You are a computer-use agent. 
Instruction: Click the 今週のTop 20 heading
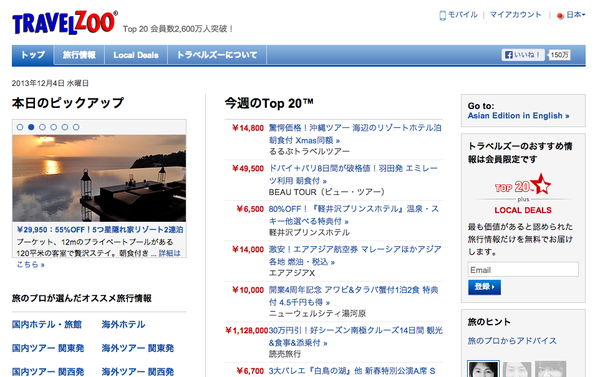[x=269, y=103]
